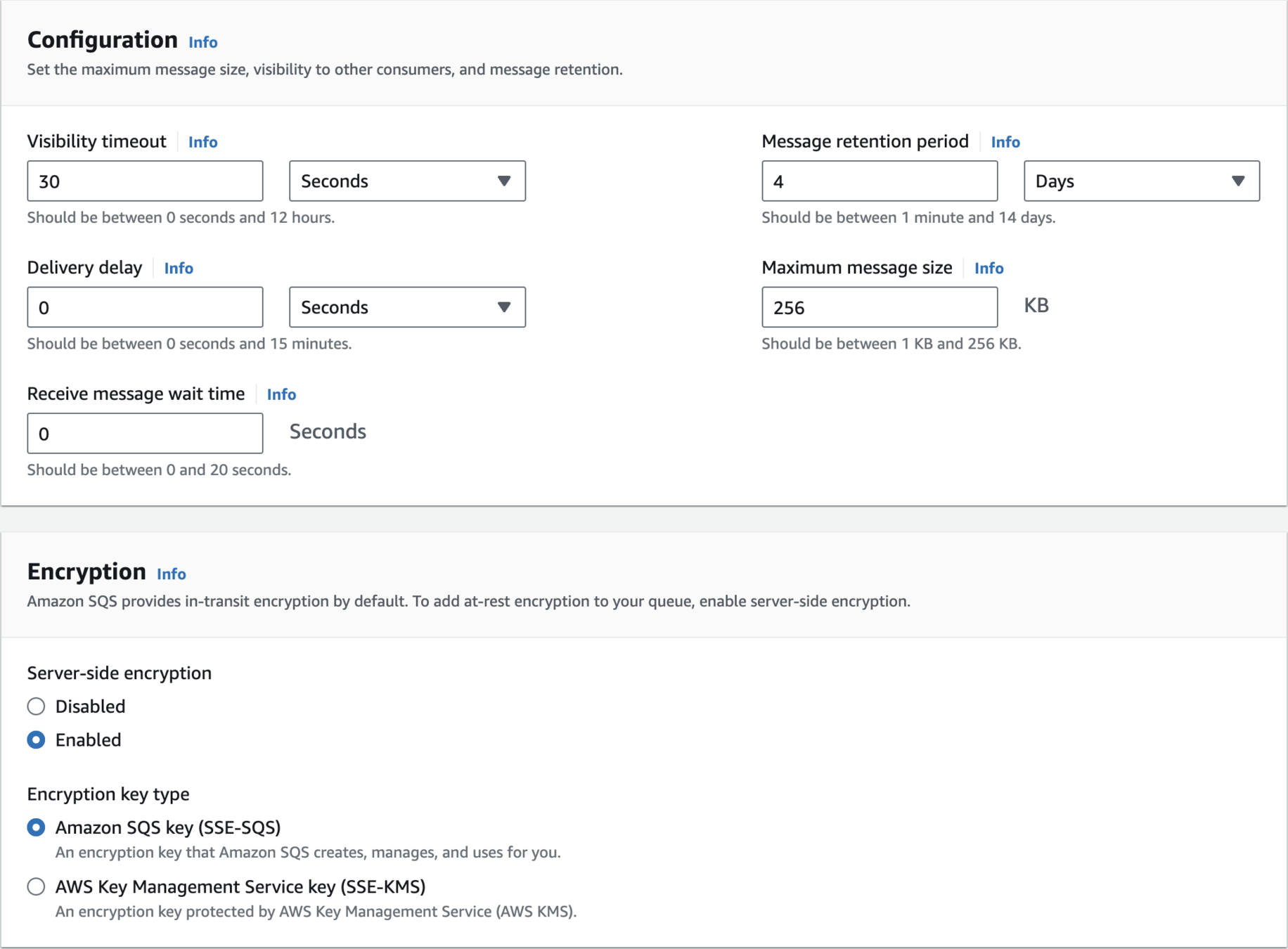Click the Seconds label beside wait time field
Screen dimensions: 1288x949
[x=328, y=432]
